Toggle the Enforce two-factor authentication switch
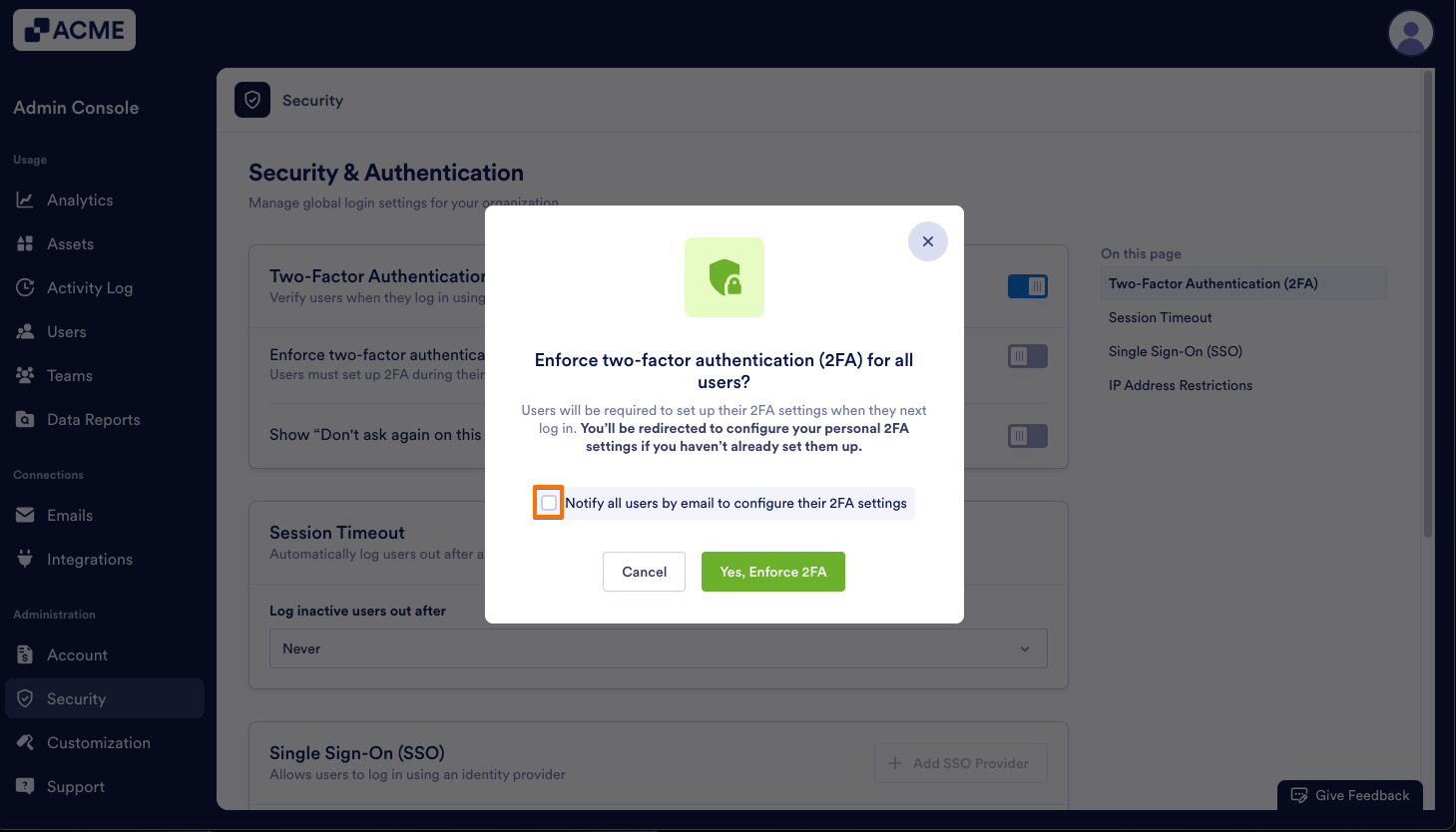The height and width of the screenshot is (832, 1456). tap(1028, 356)
